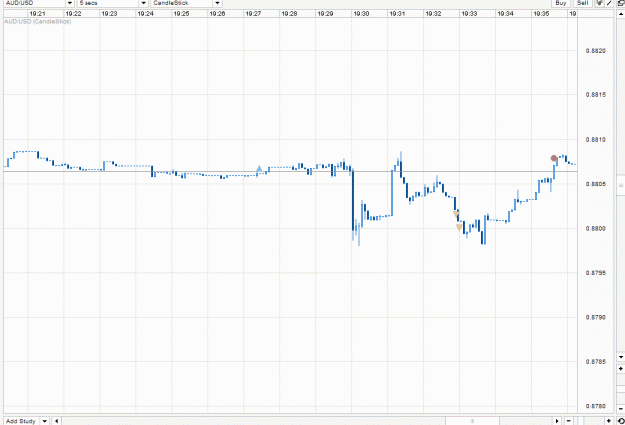Click the 10:21 time axis label
The width and height of the screenshot is (625, 425).
click(x=37, y=14)
